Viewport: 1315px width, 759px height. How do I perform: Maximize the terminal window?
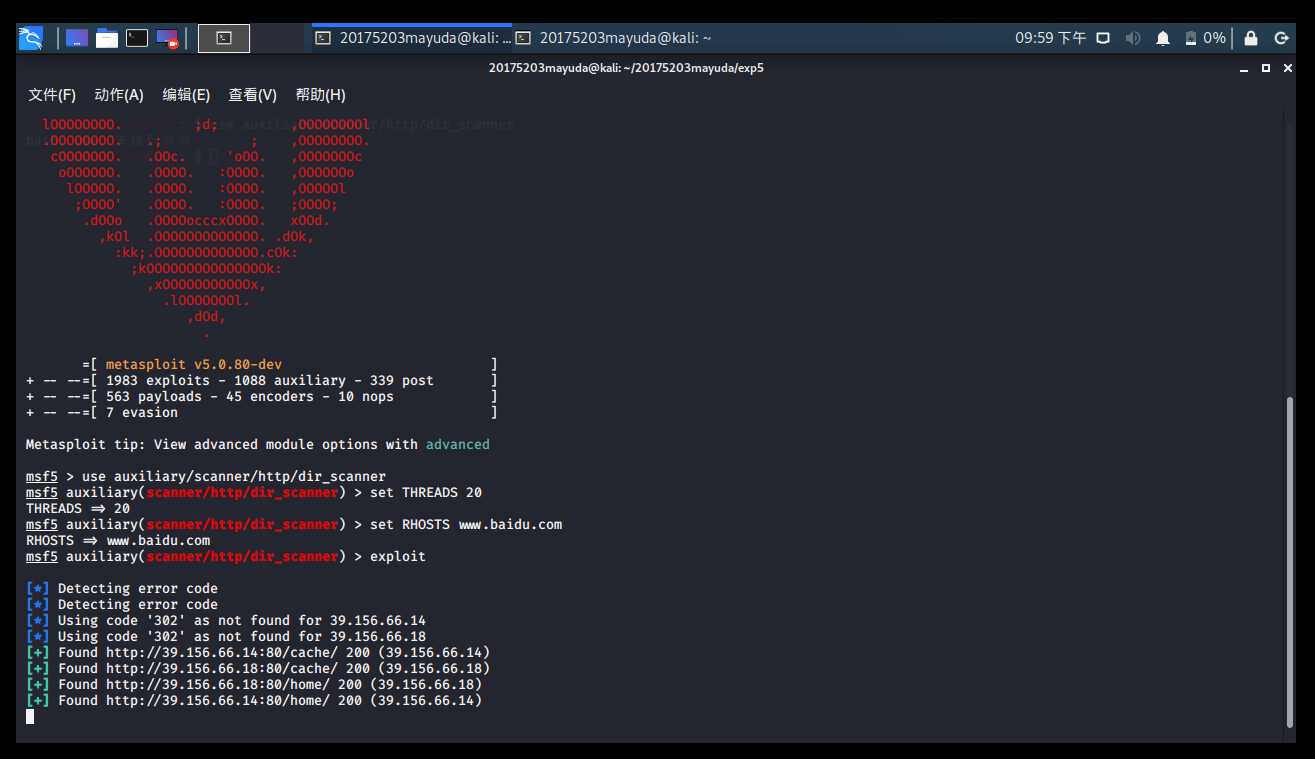tap(1265, 68)
